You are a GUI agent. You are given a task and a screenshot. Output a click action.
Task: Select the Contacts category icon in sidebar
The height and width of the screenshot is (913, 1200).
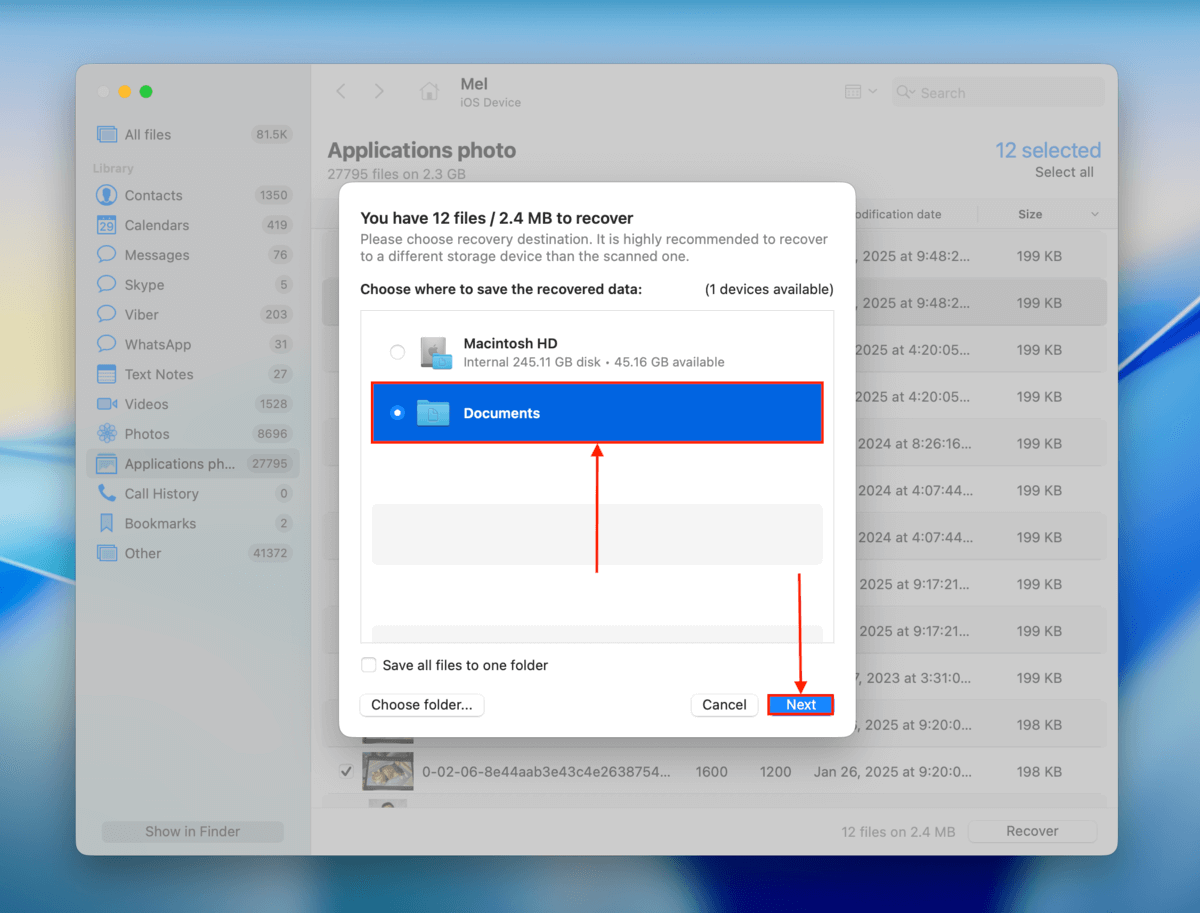pyautogui.click(x=107, y=195)
